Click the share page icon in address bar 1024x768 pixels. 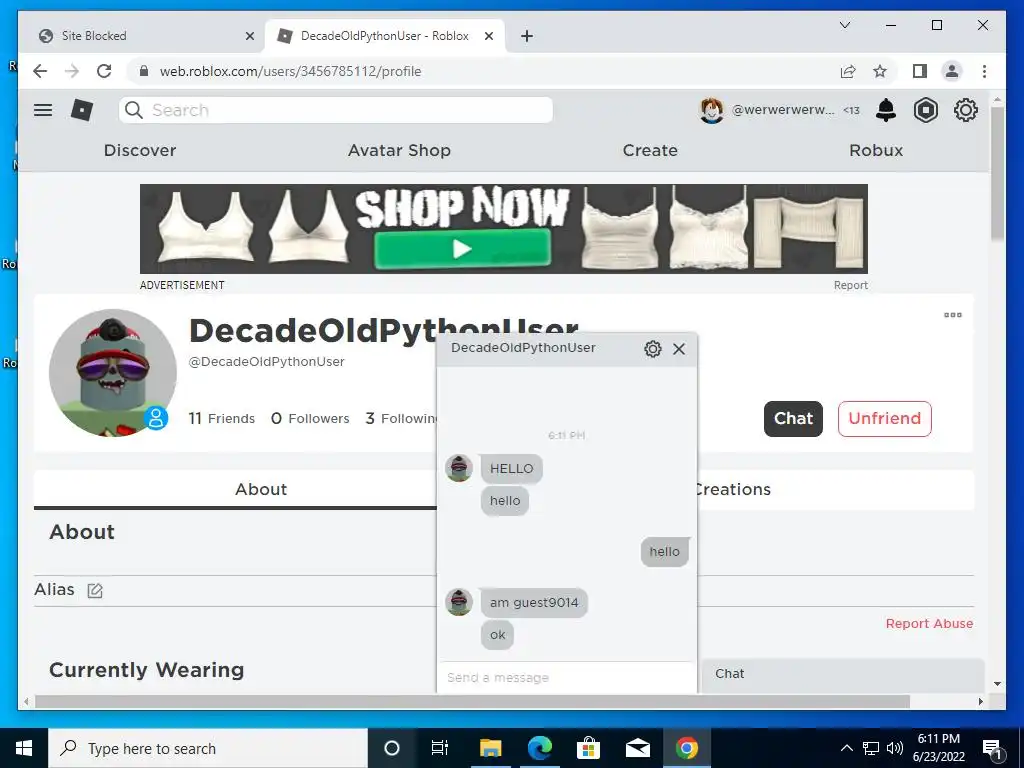point(848,71)
